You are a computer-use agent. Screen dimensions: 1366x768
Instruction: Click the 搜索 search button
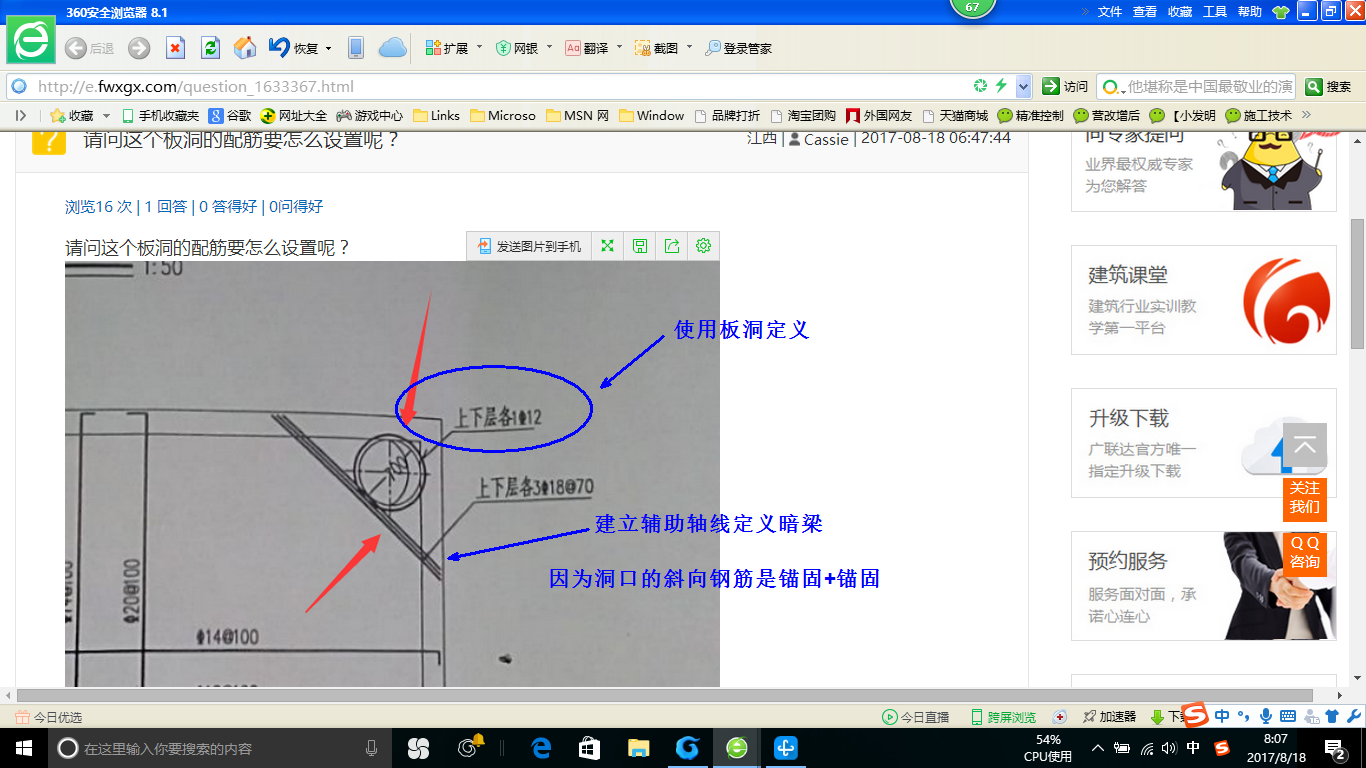[1330, 86]
